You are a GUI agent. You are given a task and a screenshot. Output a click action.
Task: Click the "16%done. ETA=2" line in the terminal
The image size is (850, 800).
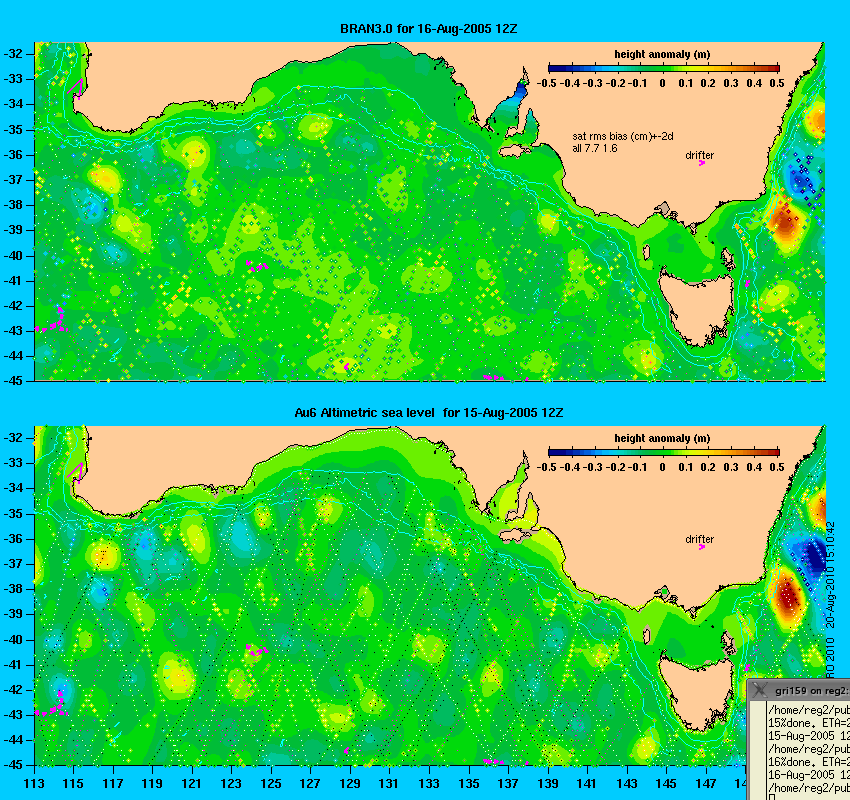click(809, 762)
